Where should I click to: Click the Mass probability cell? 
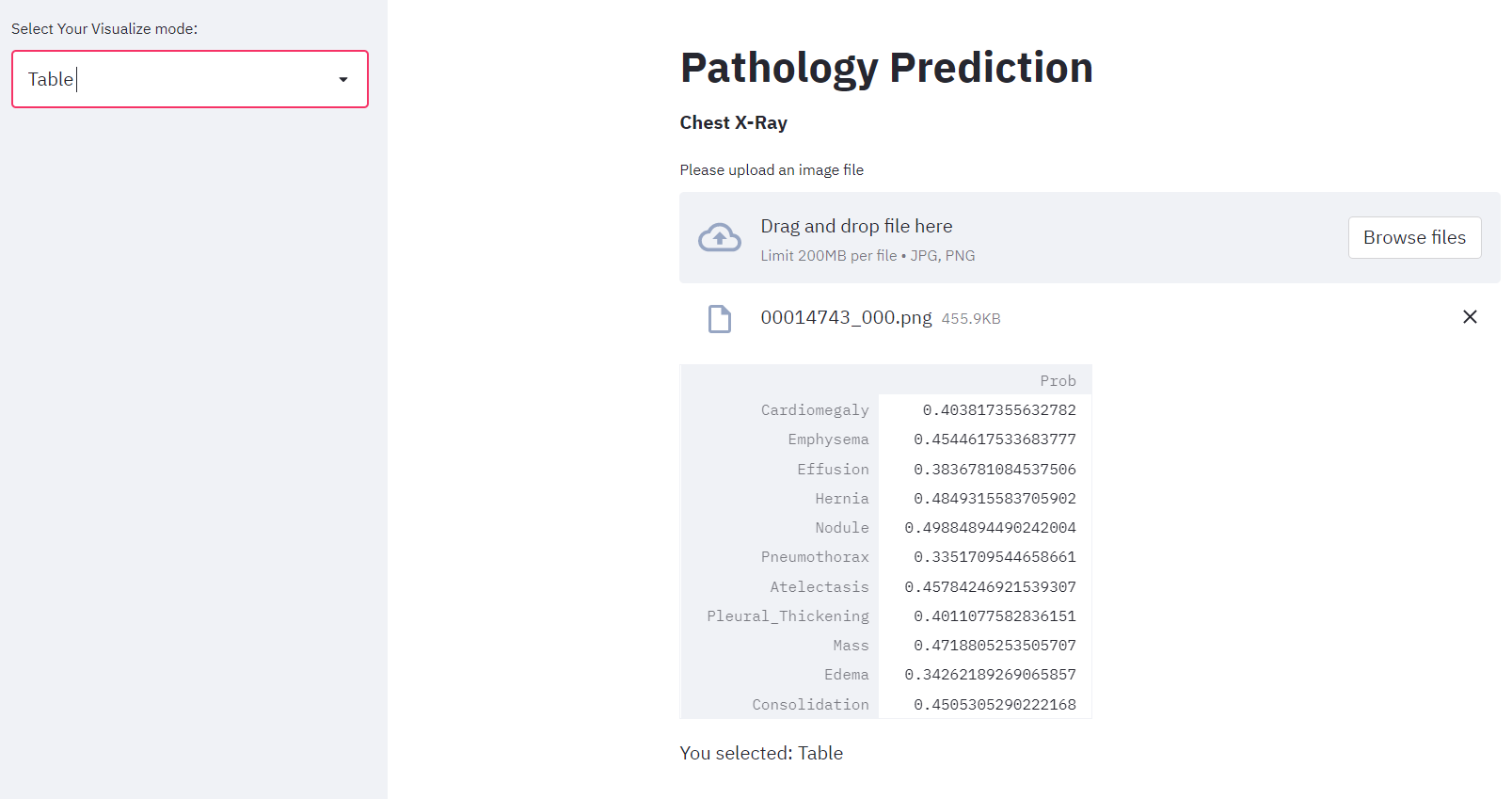985,646
